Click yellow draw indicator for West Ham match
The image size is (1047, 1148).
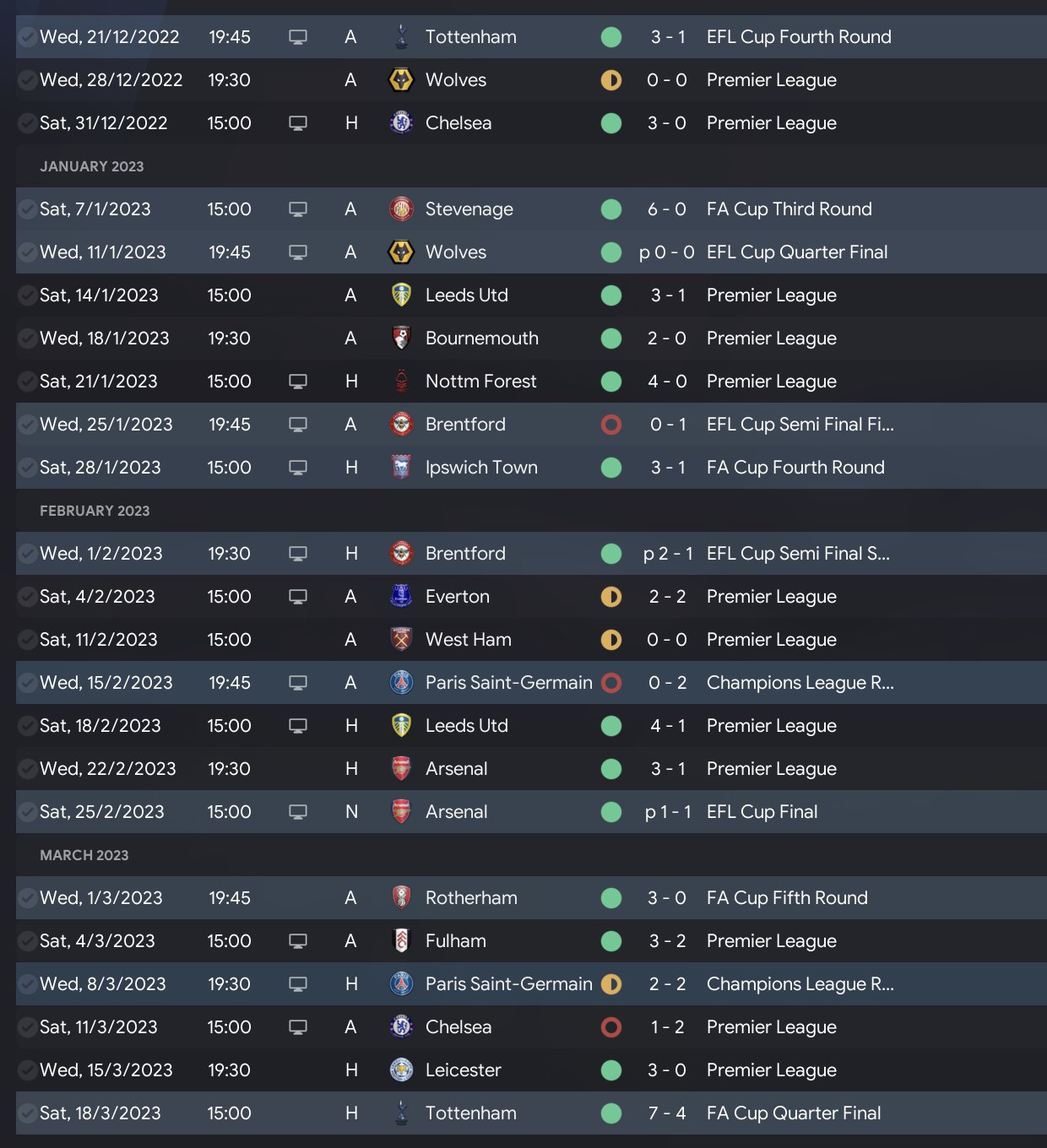[x=611, y=640]
